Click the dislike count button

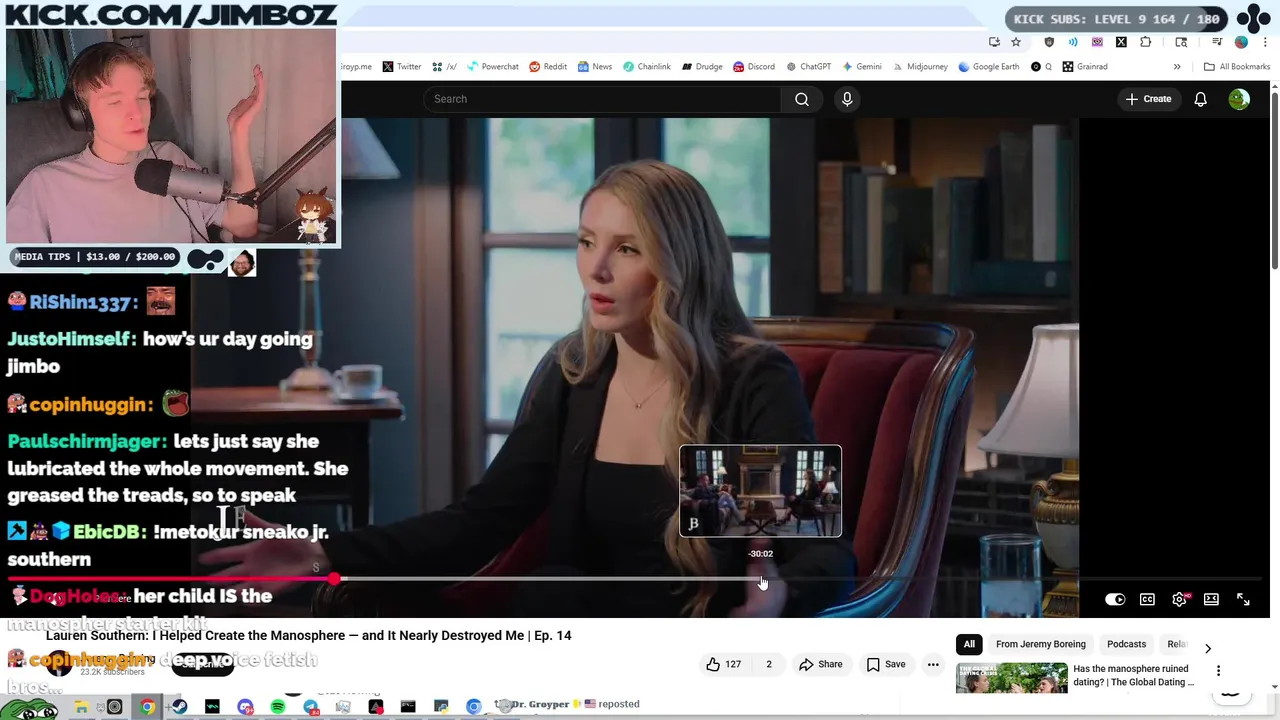coord(768,664)
